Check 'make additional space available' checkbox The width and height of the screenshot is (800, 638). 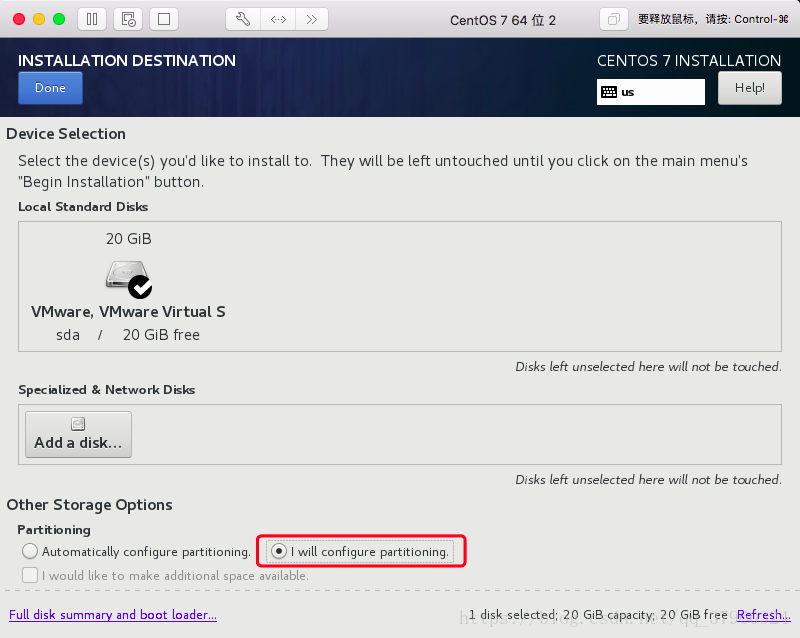[30, 575]
